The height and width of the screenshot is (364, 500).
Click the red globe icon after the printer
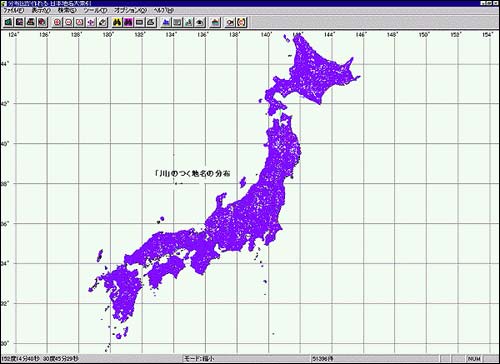click(x=42, y=22)
